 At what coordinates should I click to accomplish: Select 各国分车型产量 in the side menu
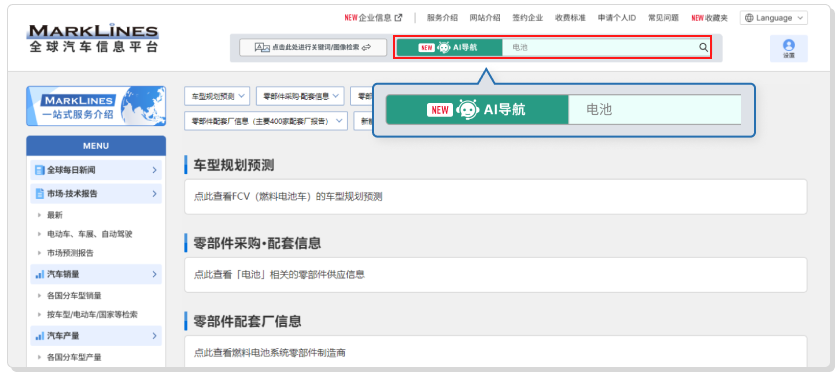74,357
